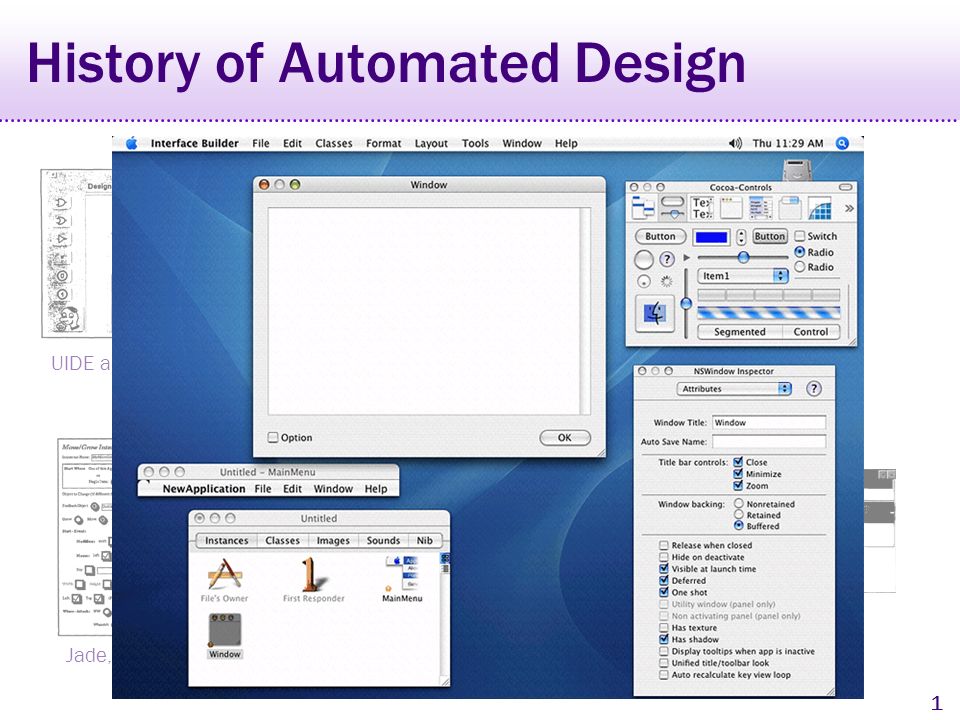960x720 pixels.
Task: Click the clock showing Thu 11:29 AM
Action: point(788,143)
